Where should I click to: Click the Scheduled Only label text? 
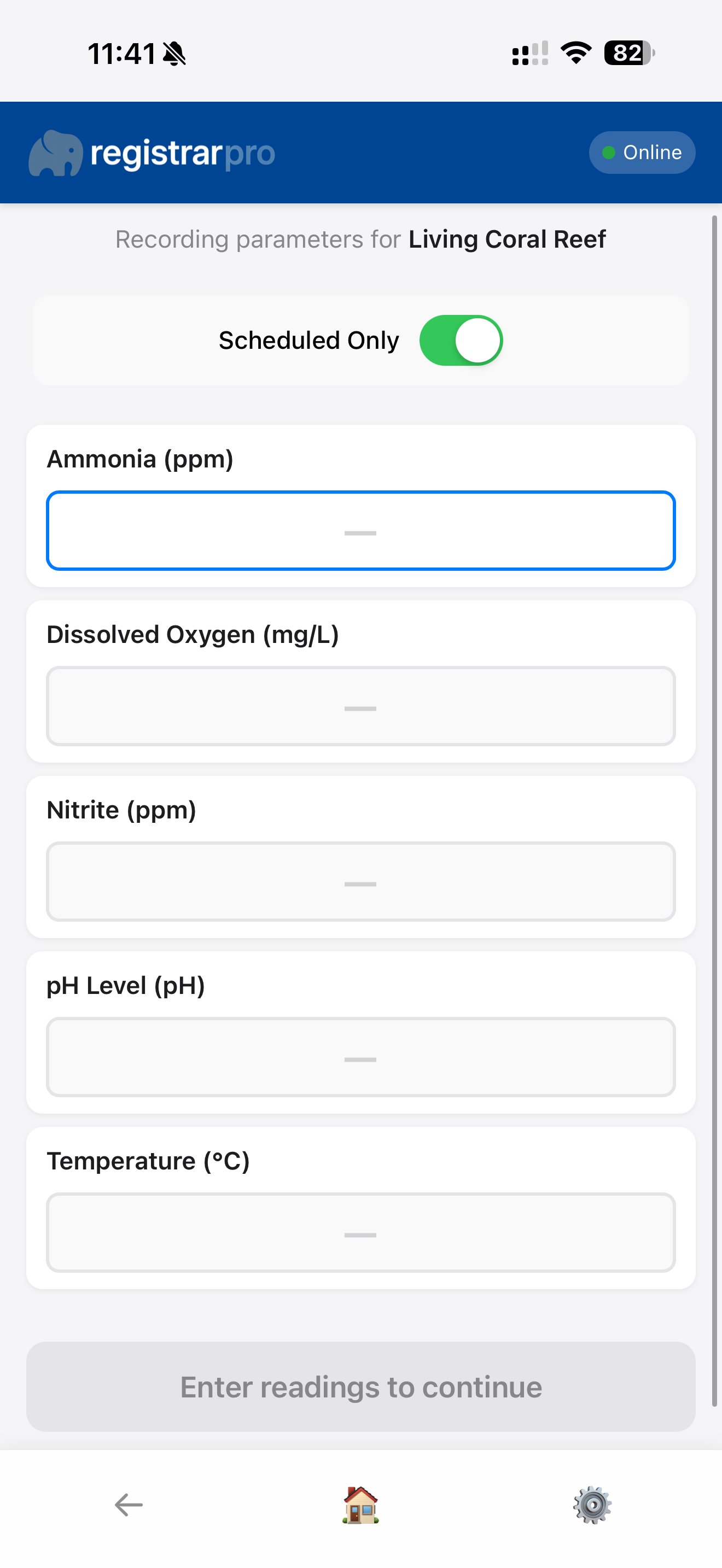(308, 340)
